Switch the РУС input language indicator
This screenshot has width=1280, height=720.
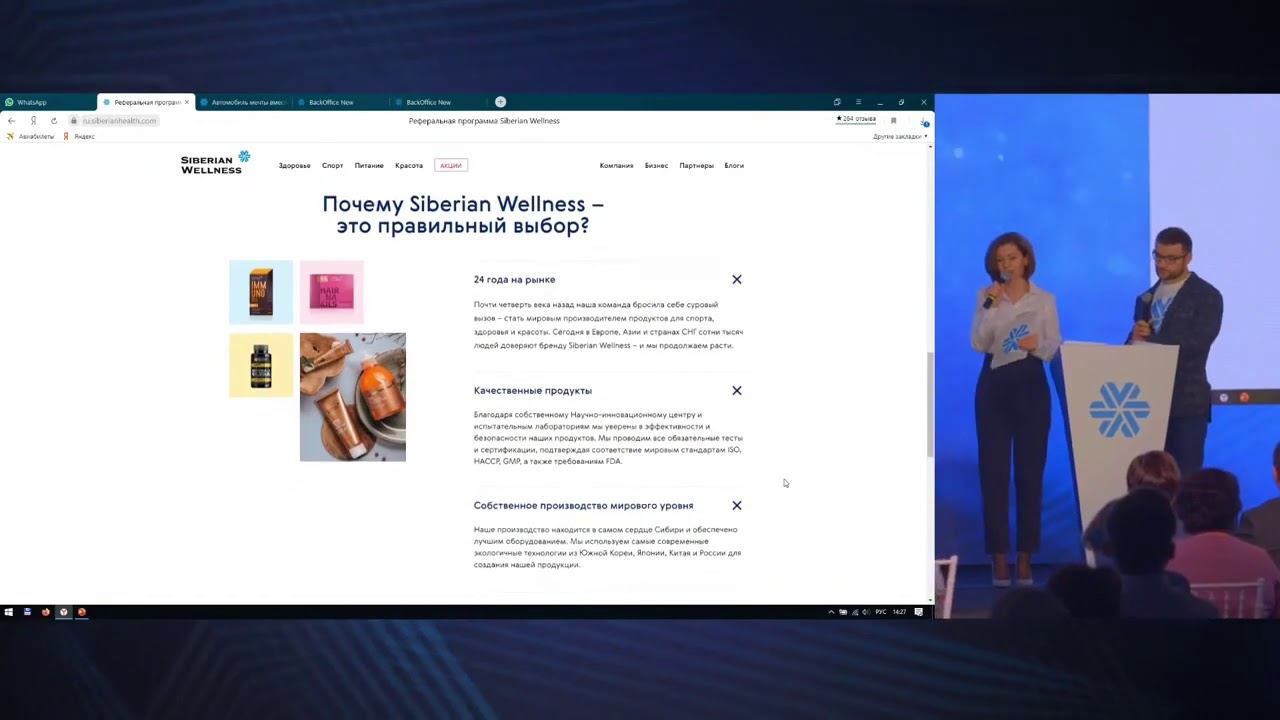[x=881, y=612]
